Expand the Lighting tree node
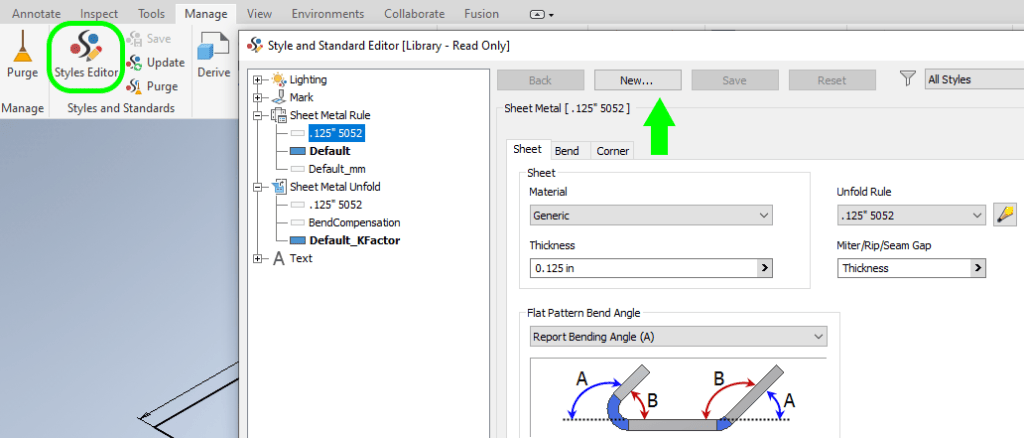The height and width of the screenshot is (438, 1024). click(x=260, y=80)
